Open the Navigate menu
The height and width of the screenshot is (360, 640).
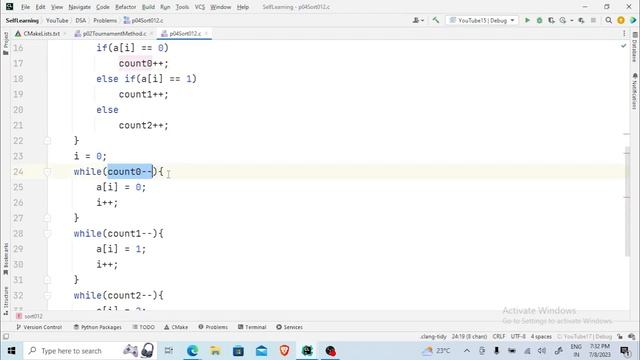tap(80, 7)
